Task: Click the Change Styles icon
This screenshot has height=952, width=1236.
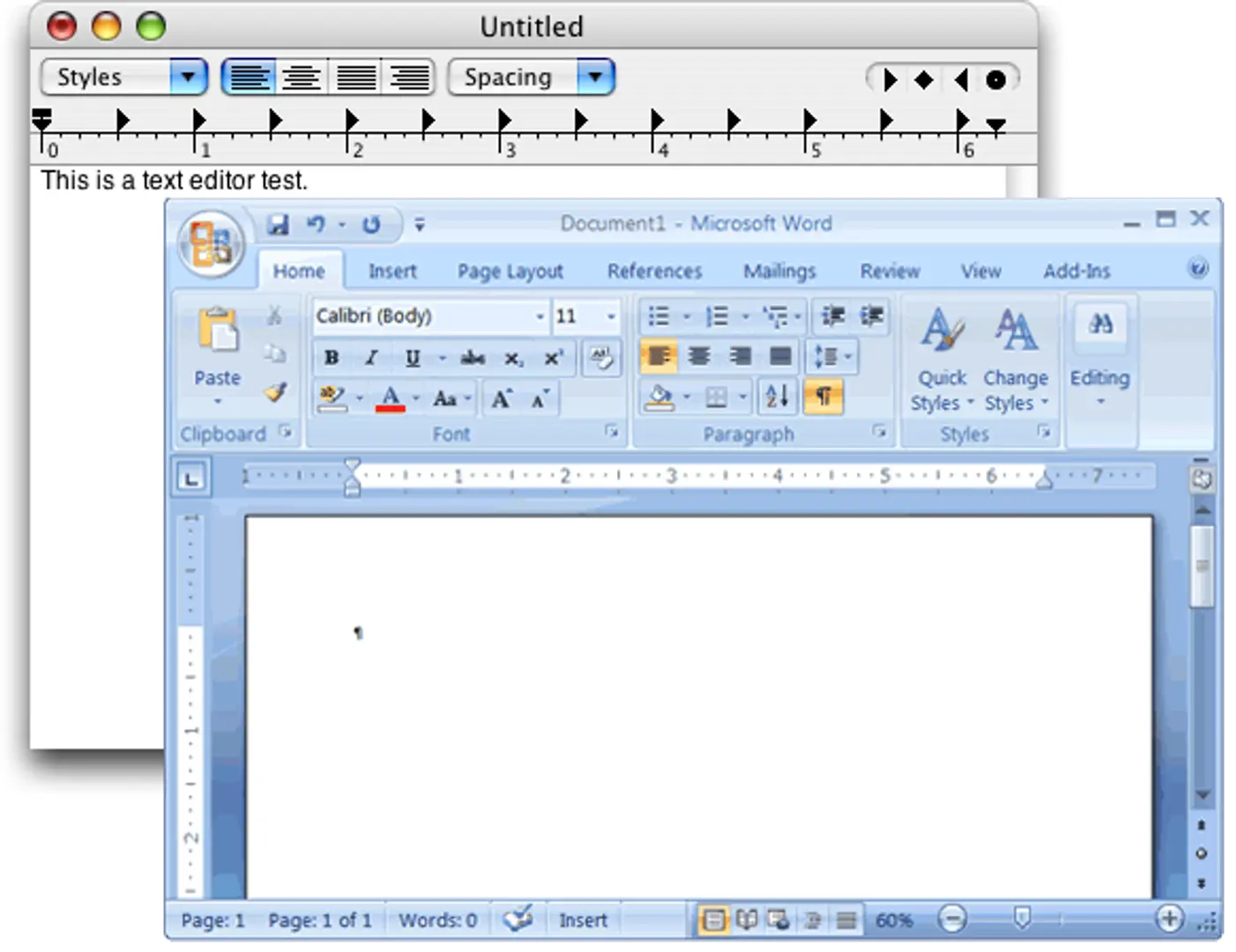Action: [x=1016, y=331]
